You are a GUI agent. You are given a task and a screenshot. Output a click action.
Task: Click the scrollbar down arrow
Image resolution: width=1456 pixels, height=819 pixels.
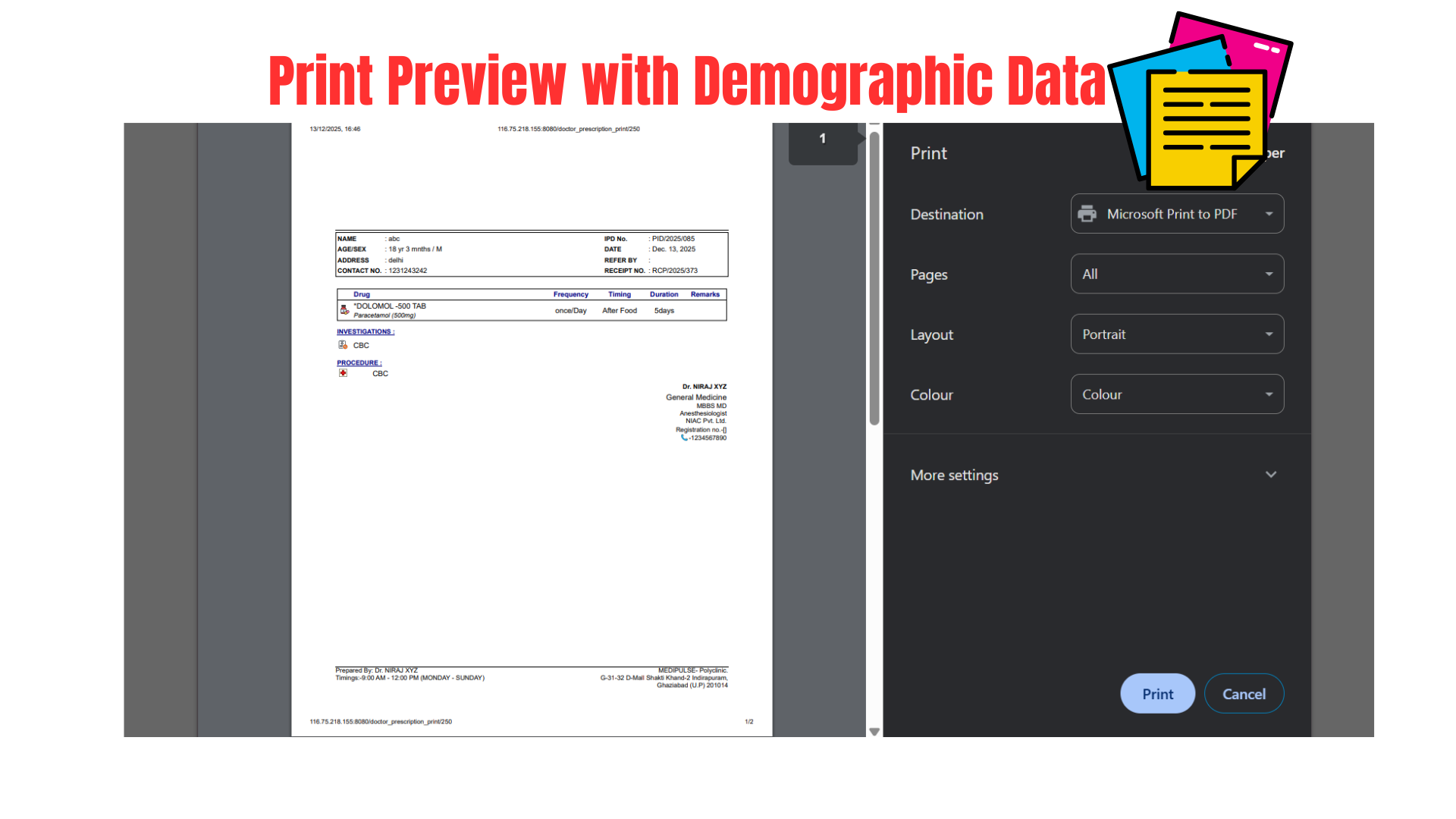874,732
